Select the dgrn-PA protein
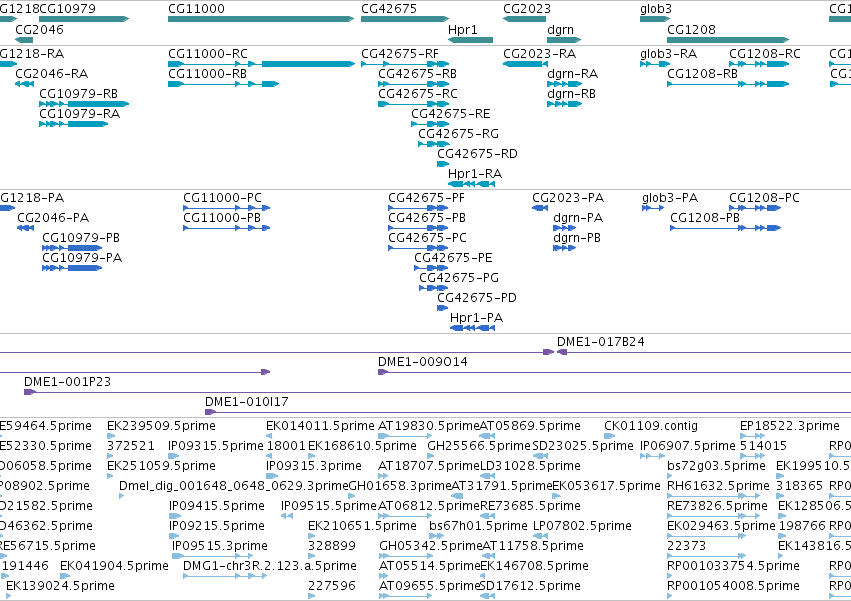The image size is (851, 601). [x=578, y=218]
